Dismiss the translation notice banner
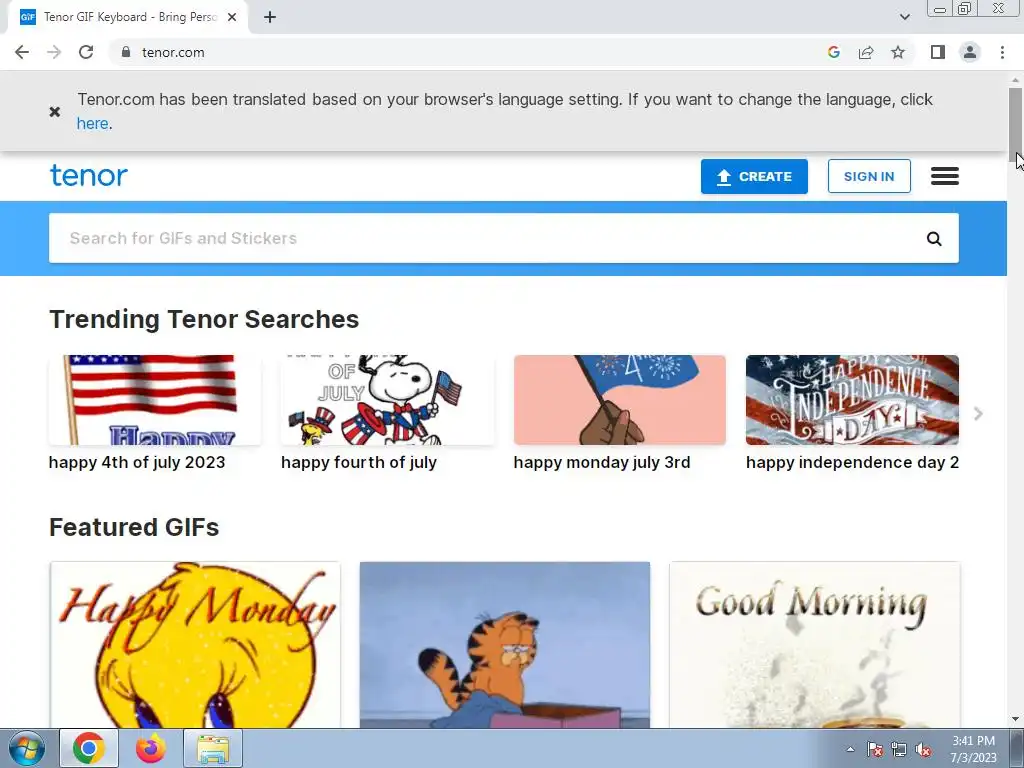1024x768 pixels. [x=55, y=112]
